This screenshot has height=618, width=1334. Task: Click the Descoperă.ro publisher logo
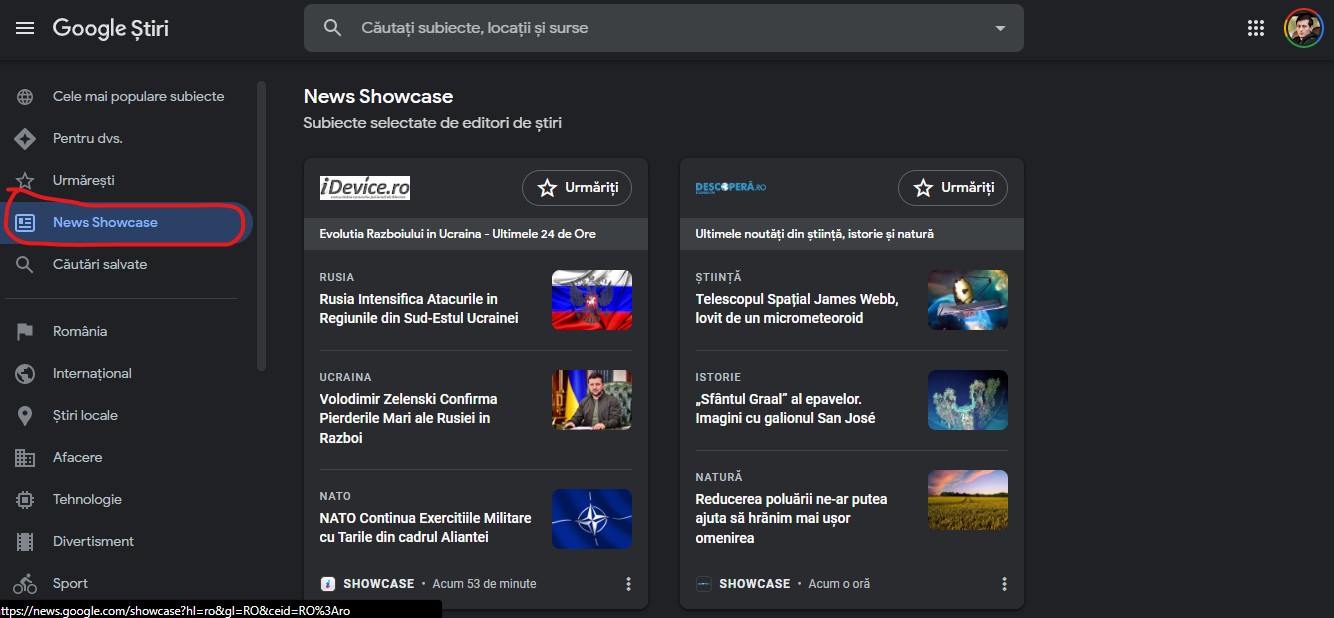tap(731, 188)
